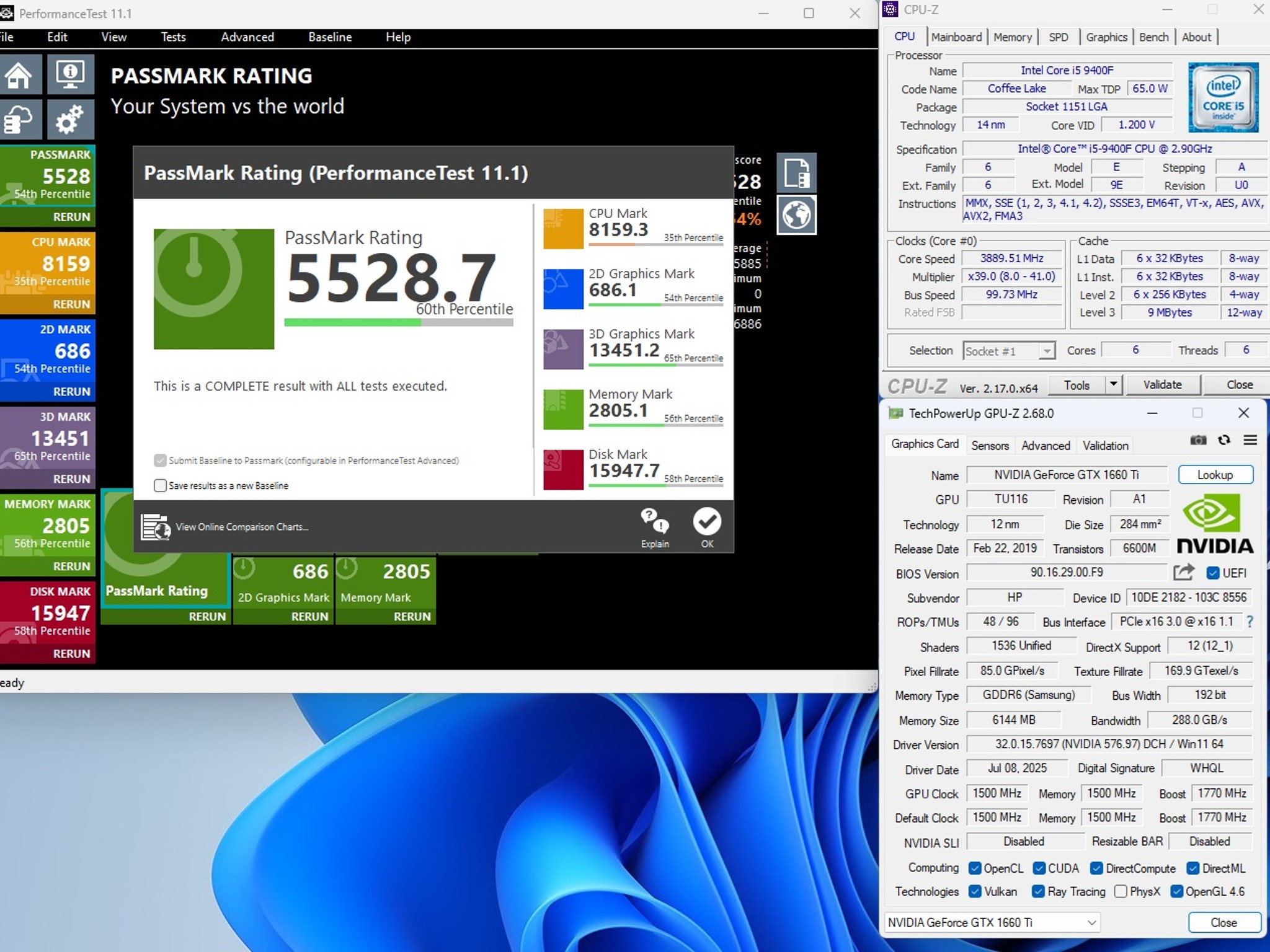Click RERUN under the Memory Mark 2805 tile
This screenshot has width=1270, height=952.
point(412,616)
